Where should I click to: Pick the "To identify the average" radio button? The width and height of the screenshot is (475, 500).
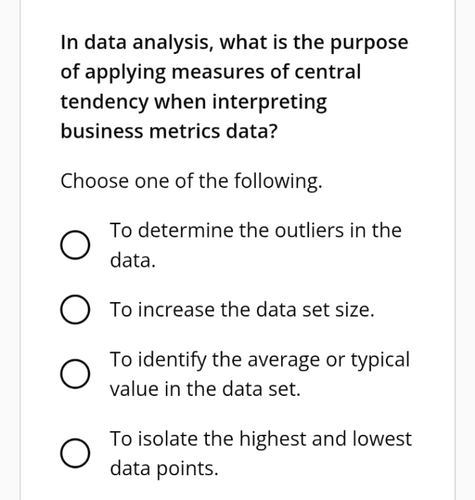pyautogui.click(x=75, y=374)
